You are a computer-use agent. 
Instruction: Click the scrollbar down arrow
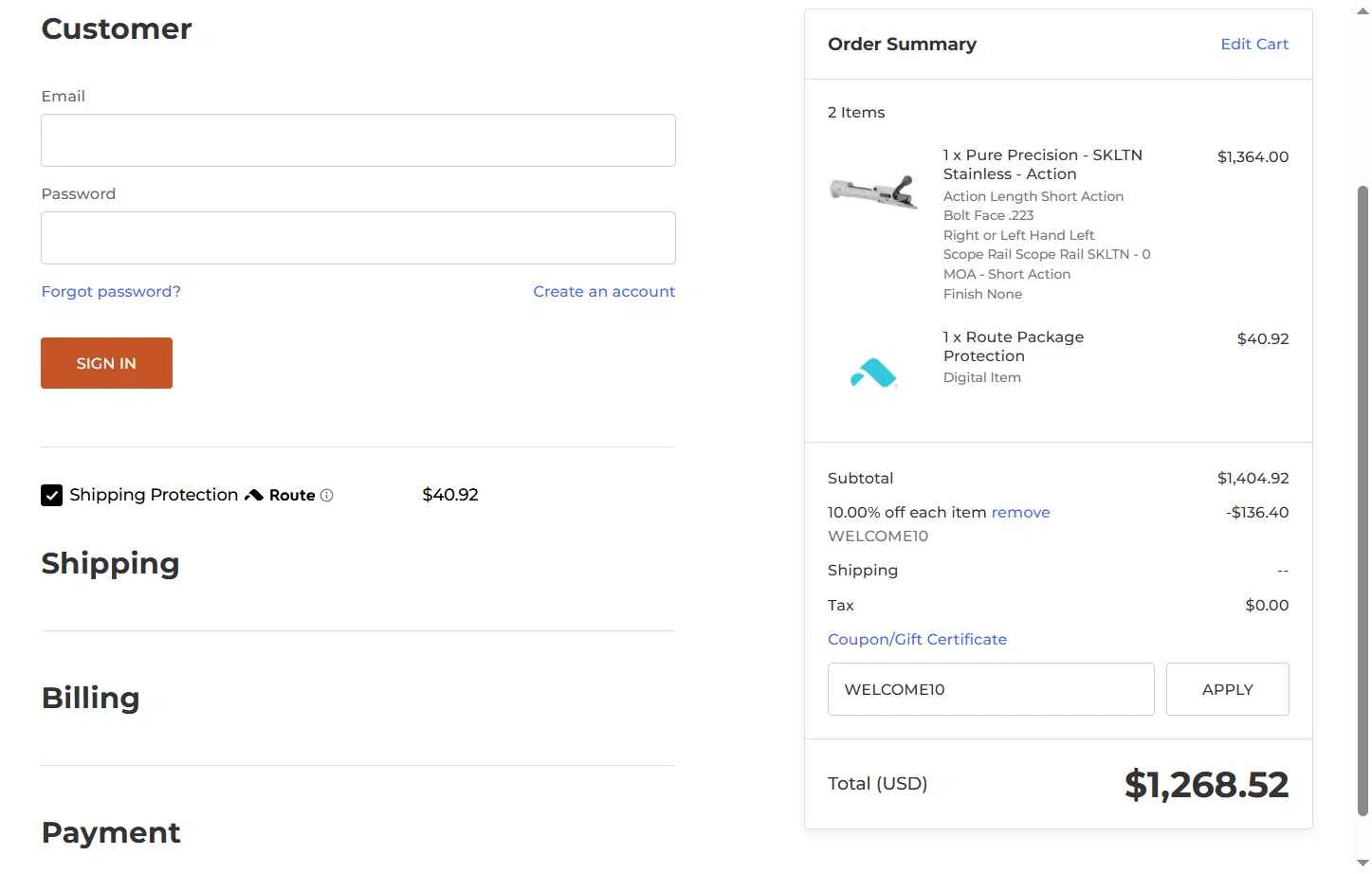(1363, 864)
